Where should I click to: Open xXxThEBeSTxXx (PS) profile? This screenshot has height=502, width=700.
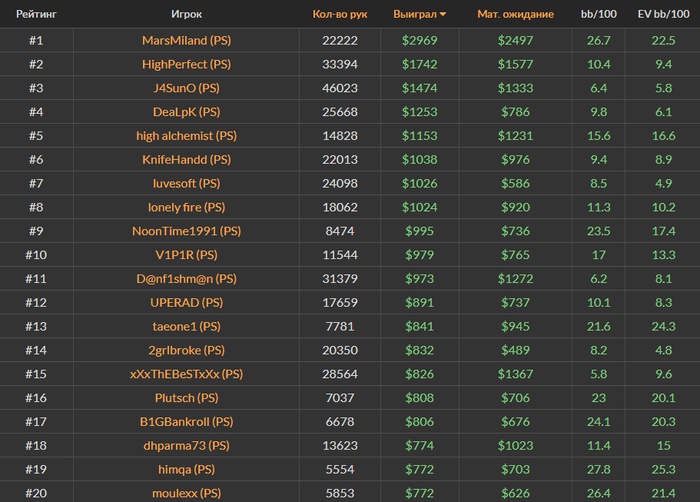coord(186,374)
